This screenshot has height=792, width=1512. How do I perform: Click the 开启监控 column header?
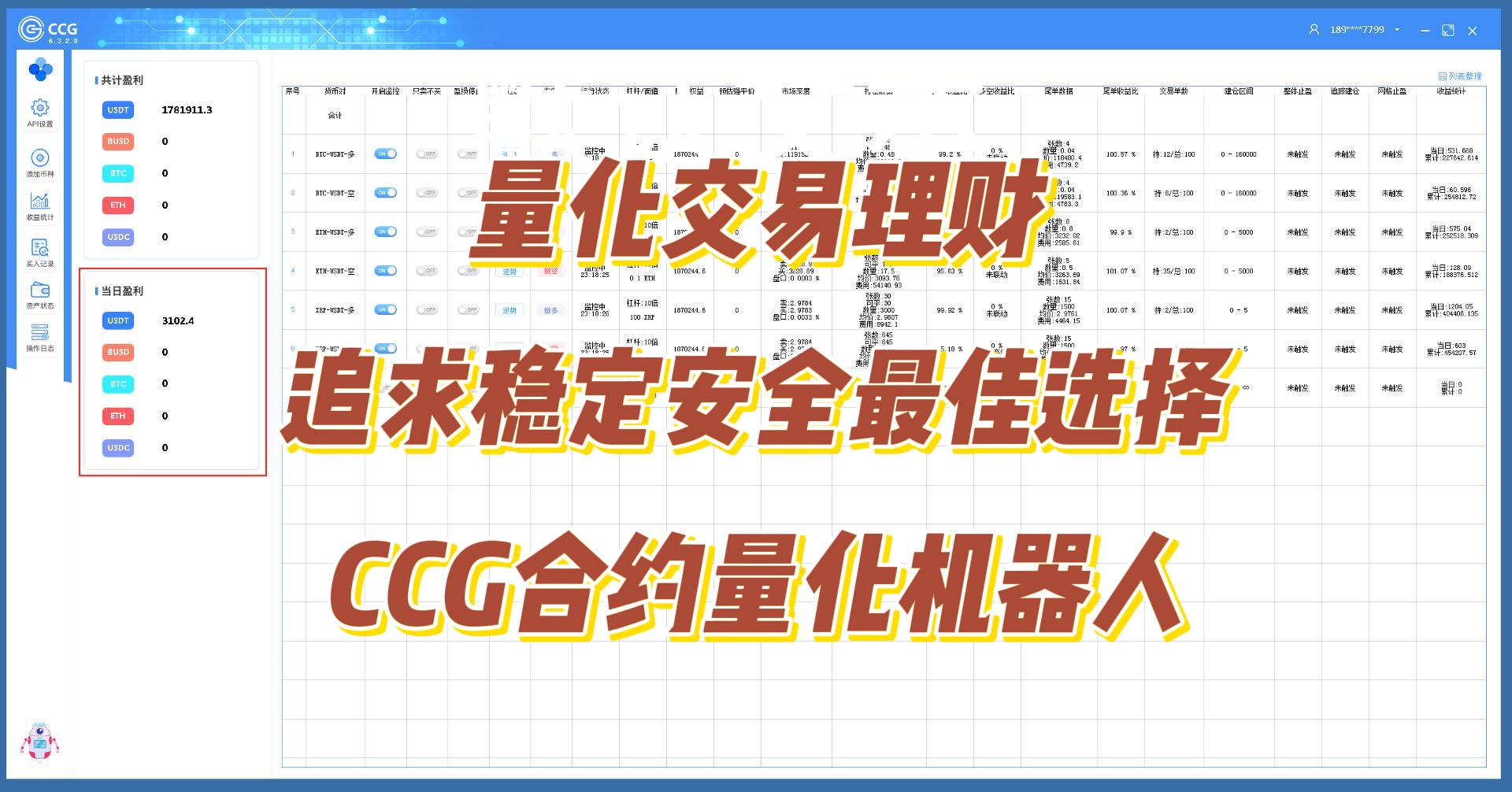point(385,91)
